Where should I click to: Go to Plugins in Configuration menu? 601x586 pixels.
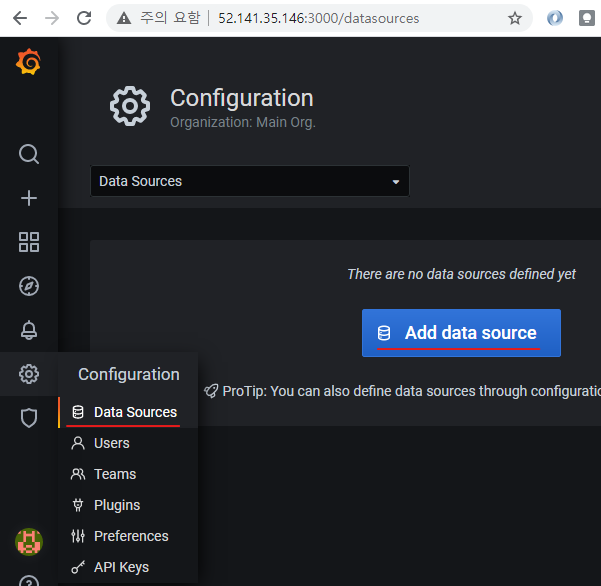116,505
